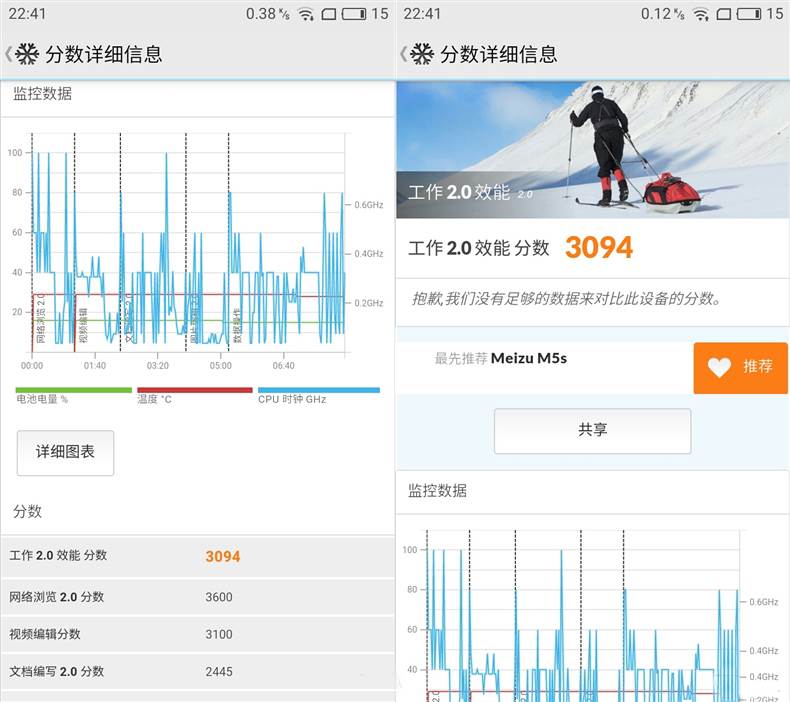Tap the back chevron in left screen header

pyautogui.click(x=9, y=54)
